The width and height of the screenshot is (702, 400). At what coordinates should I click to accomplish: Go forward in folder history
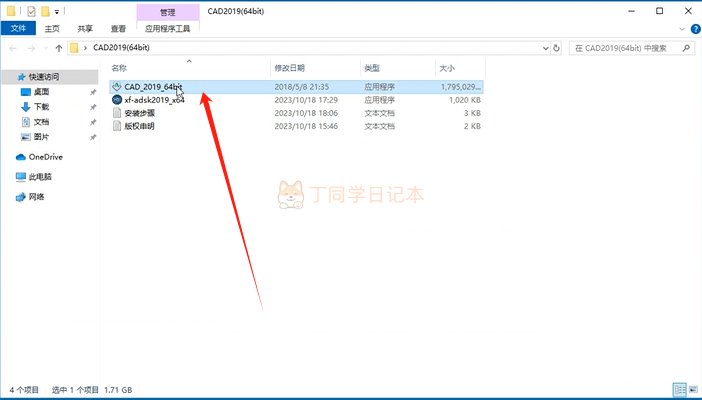[31, 48]
